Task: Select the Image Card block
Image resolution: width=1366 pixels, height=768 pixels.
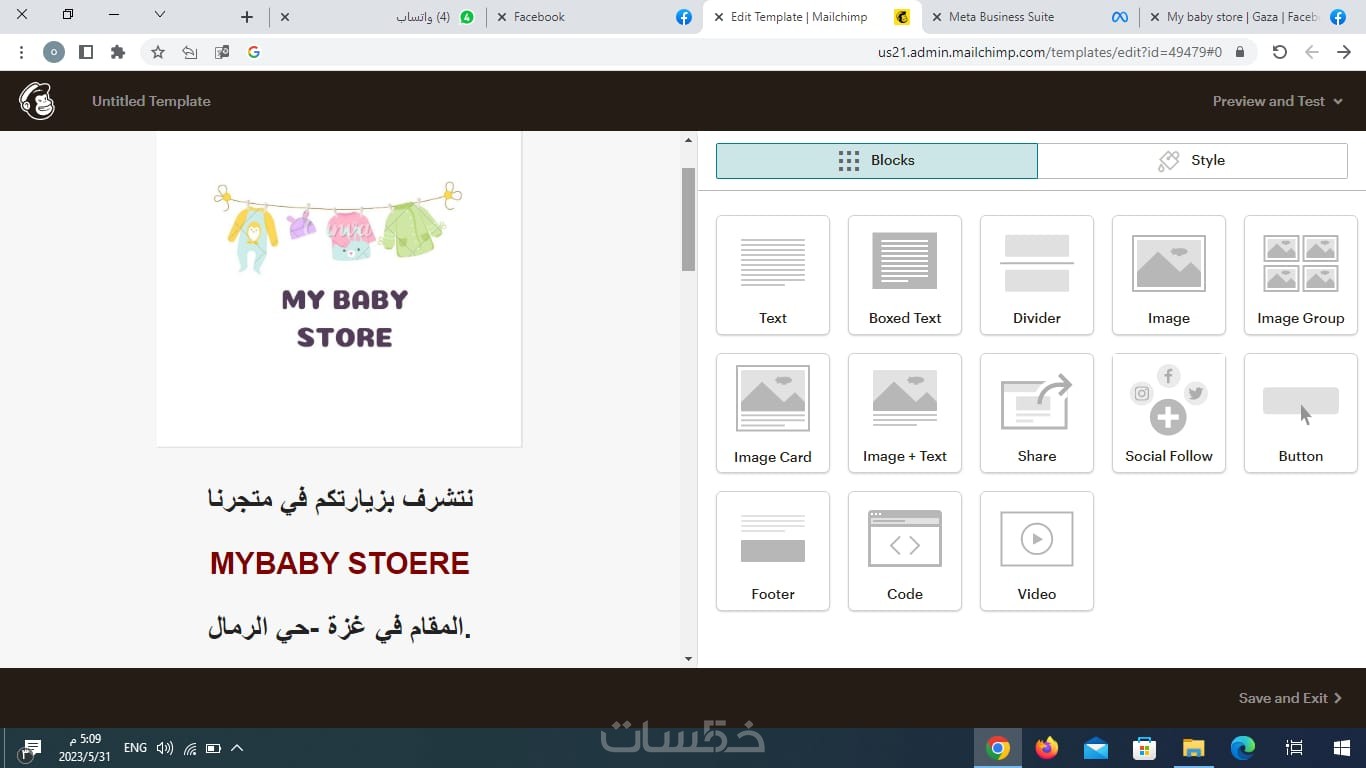Action: [x=773, y=413]
